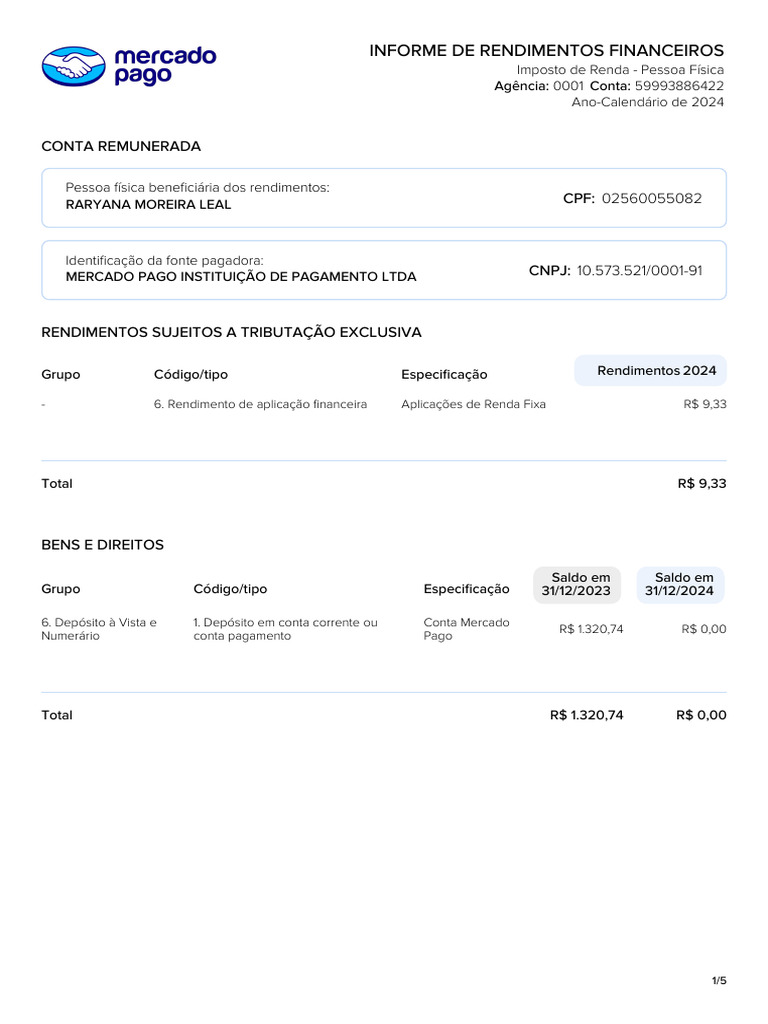Click the Saldo em 31/12/2023 column header

[576, 584]
